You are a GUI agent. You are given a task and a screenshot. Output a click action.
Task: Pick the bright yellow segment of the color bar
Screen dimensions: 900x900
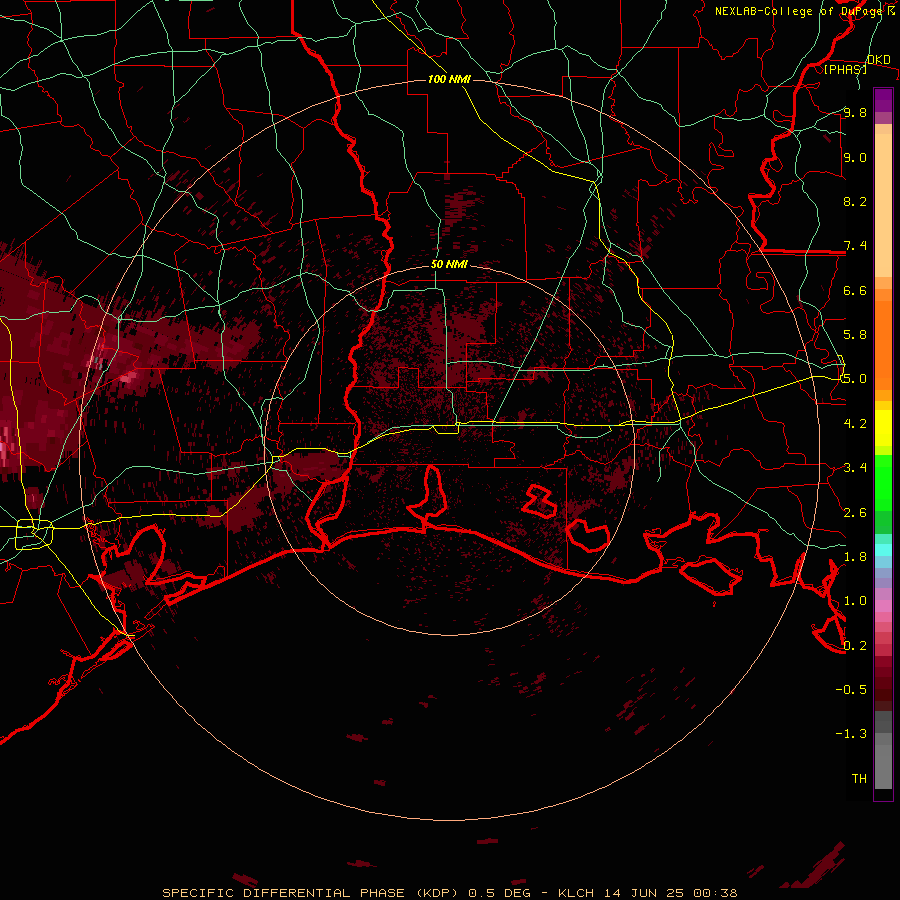tap(883, 428)
